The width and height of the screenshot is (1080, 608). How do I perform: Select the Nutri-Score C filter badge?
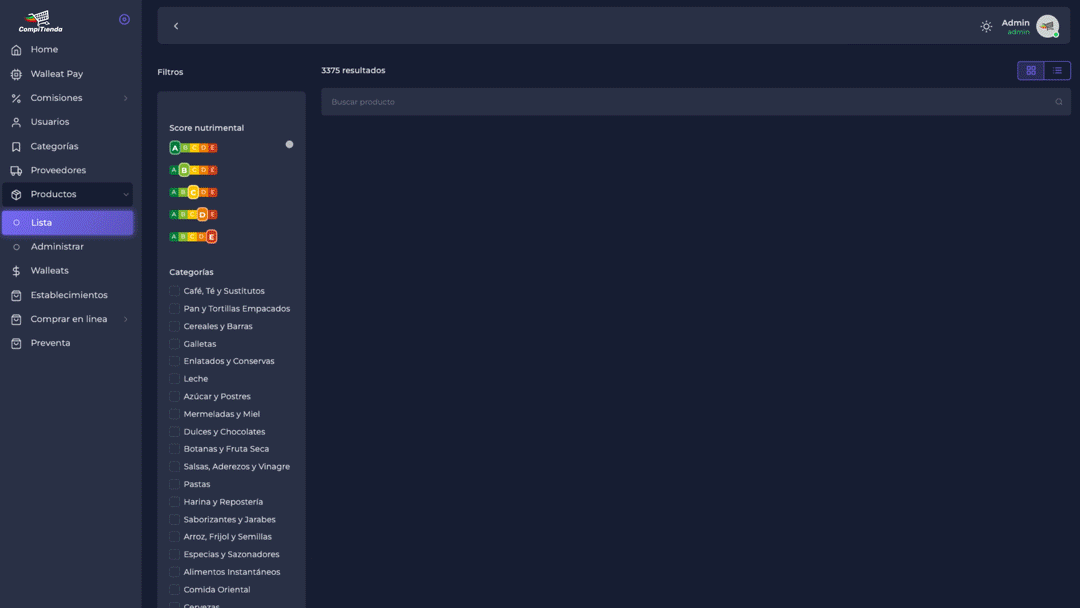(x=191, y=191)
